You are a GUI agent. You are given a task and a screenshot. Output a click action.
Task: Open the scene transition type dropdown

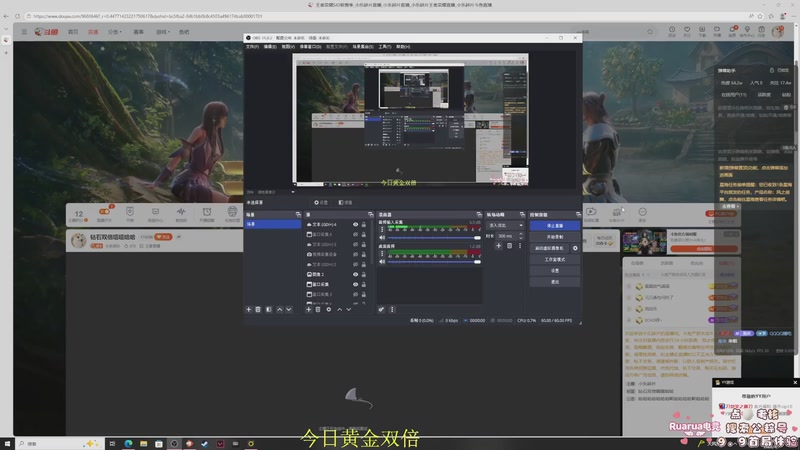pos(506,225)
